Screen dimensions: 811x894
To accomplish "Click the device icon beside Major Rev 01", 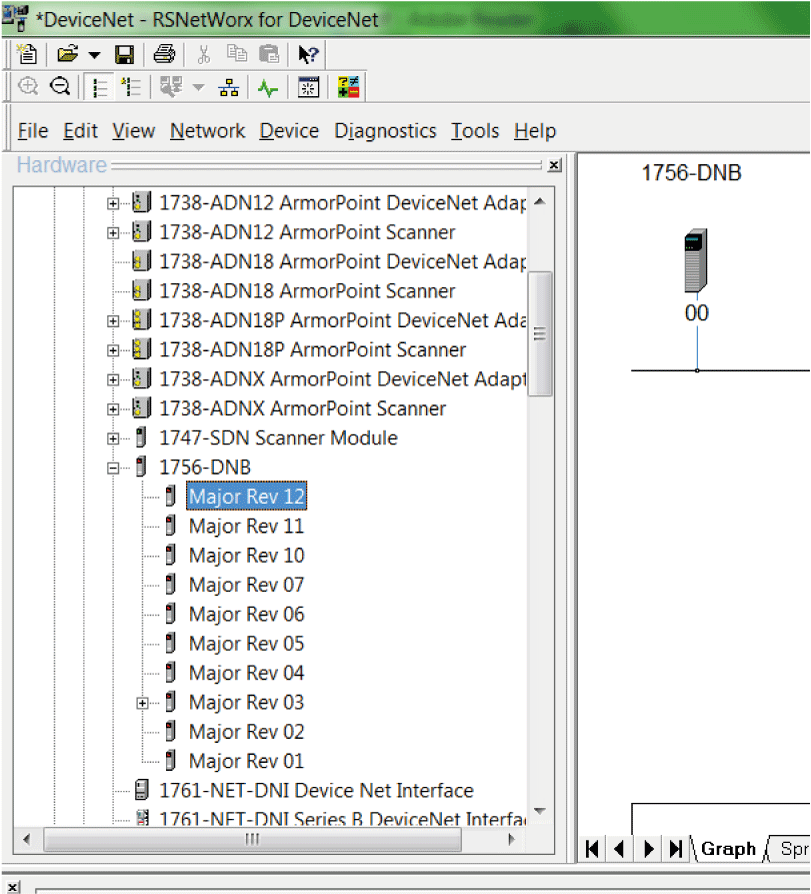I will tap(170, 761).
